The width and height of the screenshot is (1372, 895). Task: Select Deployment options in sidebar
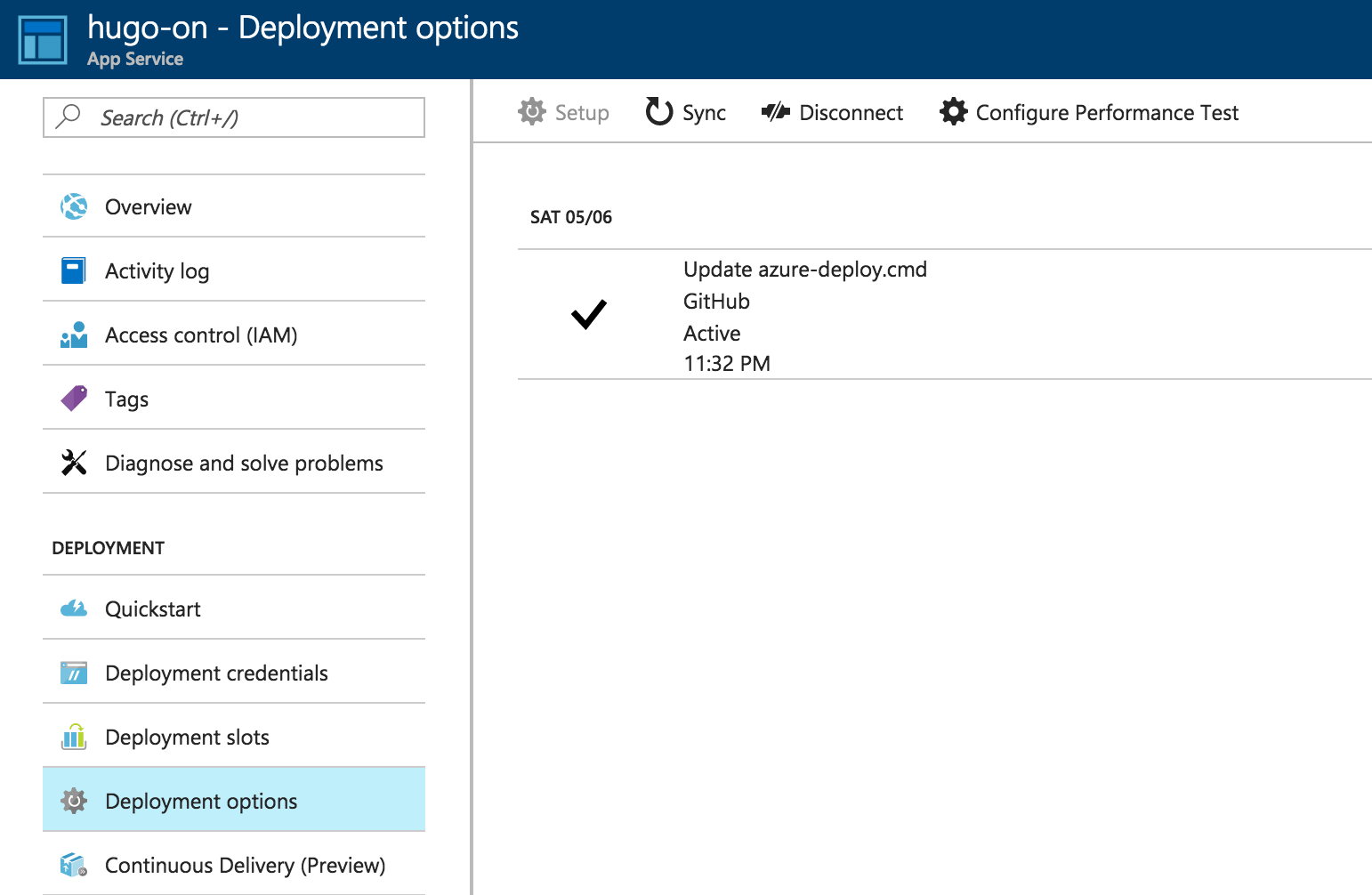coord(201,801)
